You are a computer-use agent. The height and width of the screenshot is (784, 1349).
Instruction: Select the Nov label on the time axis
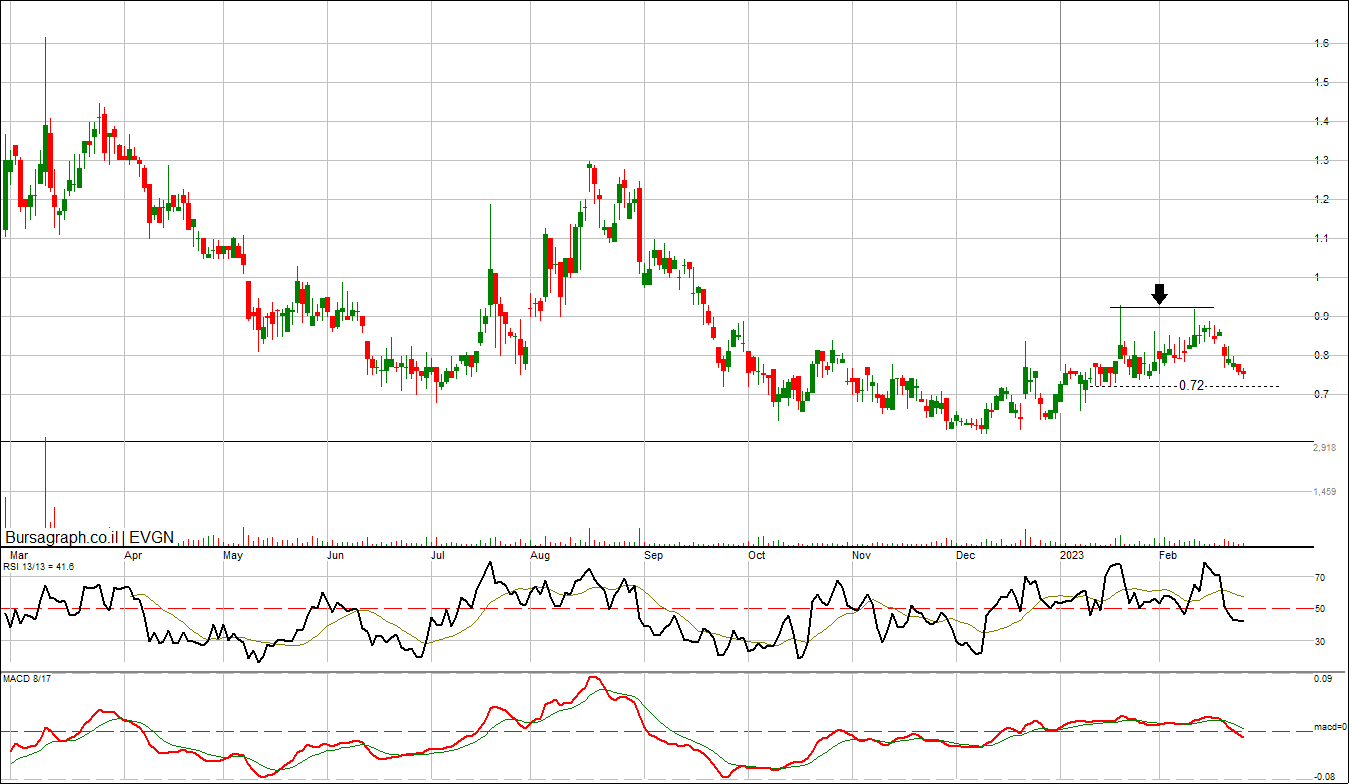point(861,554)
